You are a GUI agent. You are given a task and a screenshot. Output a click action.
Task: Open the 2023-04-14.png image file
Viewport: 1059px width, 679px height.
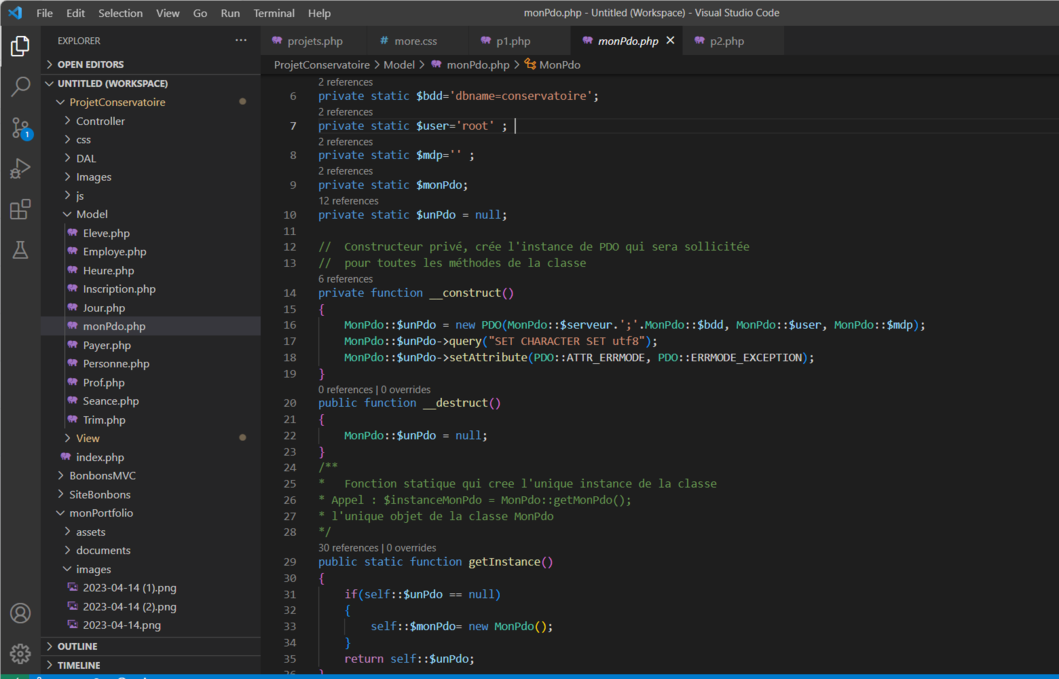pyautogui.click(x=121, y=625)
